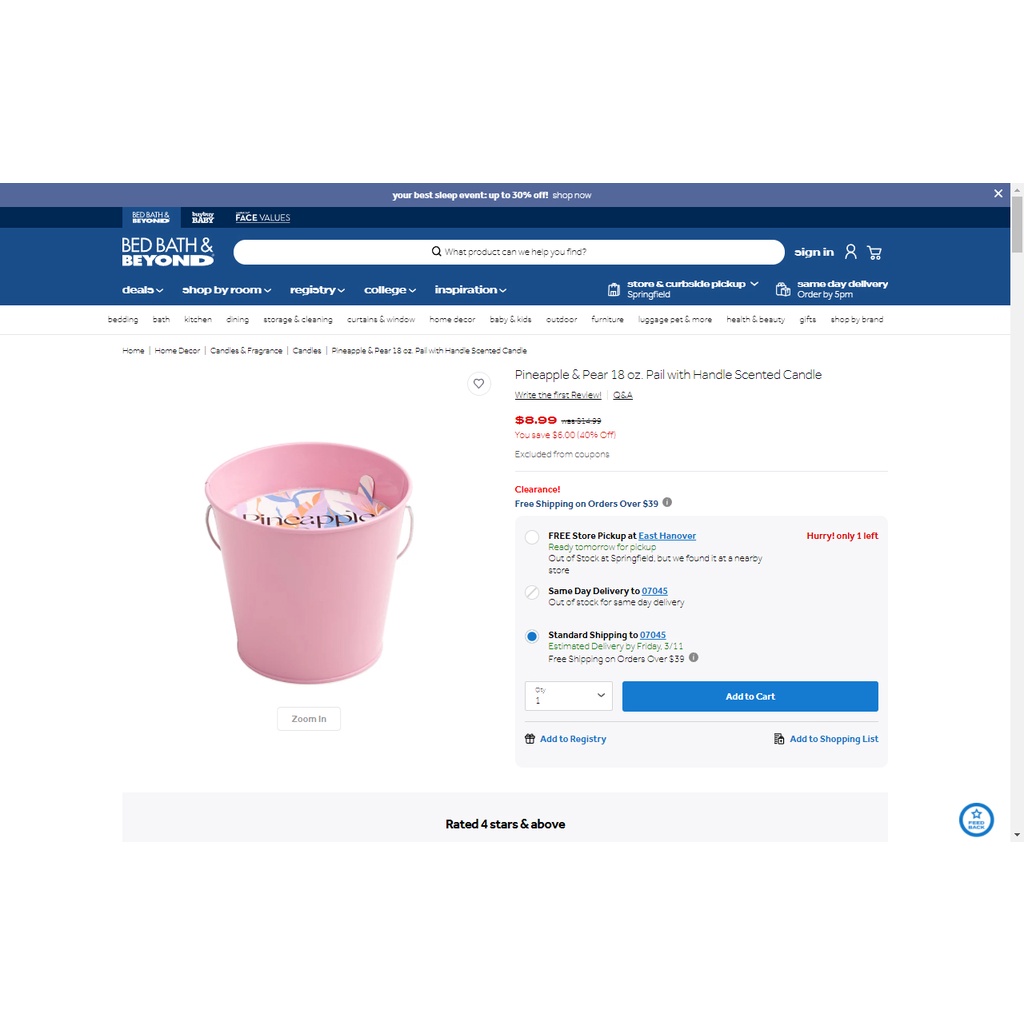Open the shopping cart icon
The width and height of the screenshot is (1024, 1024).
click(874, 252)
